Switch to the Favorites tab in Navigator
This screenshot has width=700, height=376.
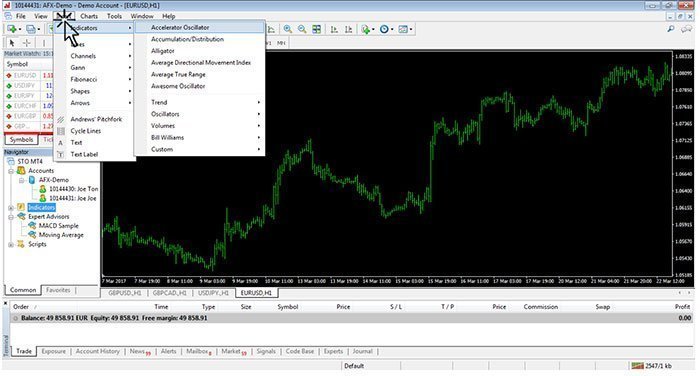click(x=58, y=290)
